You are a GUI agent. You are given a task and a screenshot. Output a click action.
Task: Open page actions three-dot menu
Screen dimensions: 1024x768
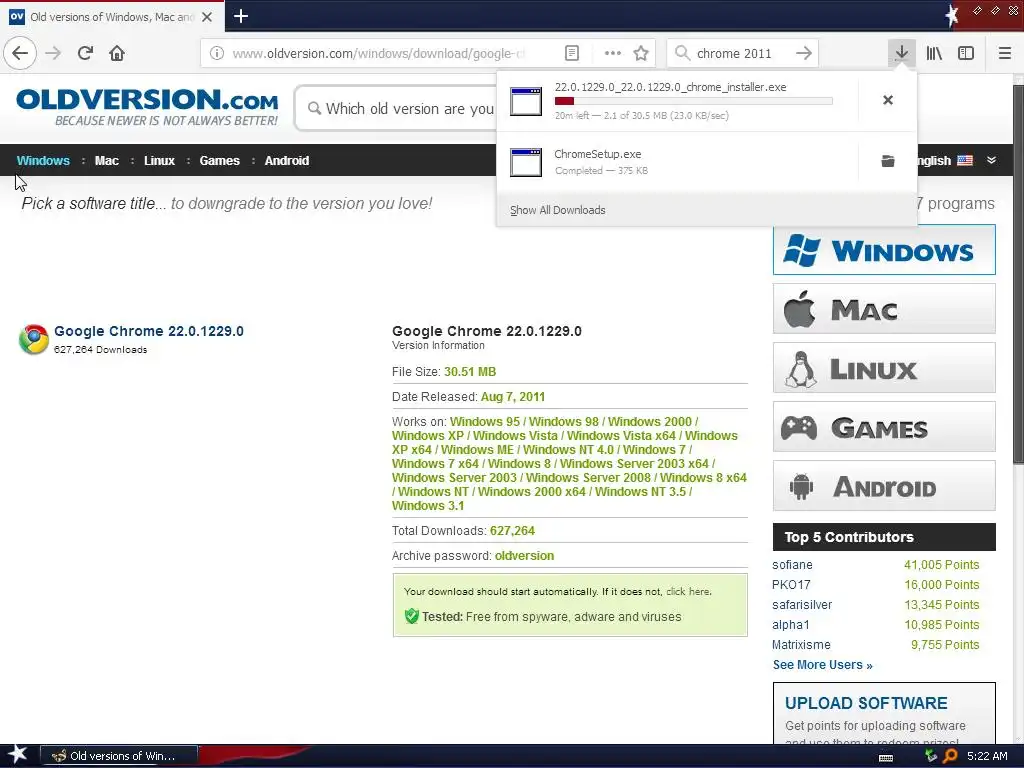click(x=613, y=53)
